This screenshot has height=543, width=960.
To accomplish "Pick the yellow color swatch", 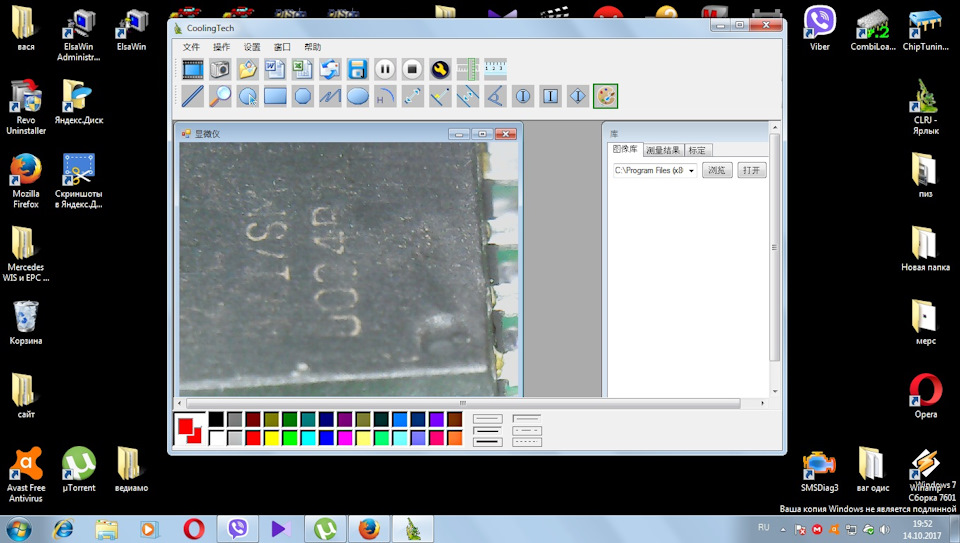I will click(271, 438).
